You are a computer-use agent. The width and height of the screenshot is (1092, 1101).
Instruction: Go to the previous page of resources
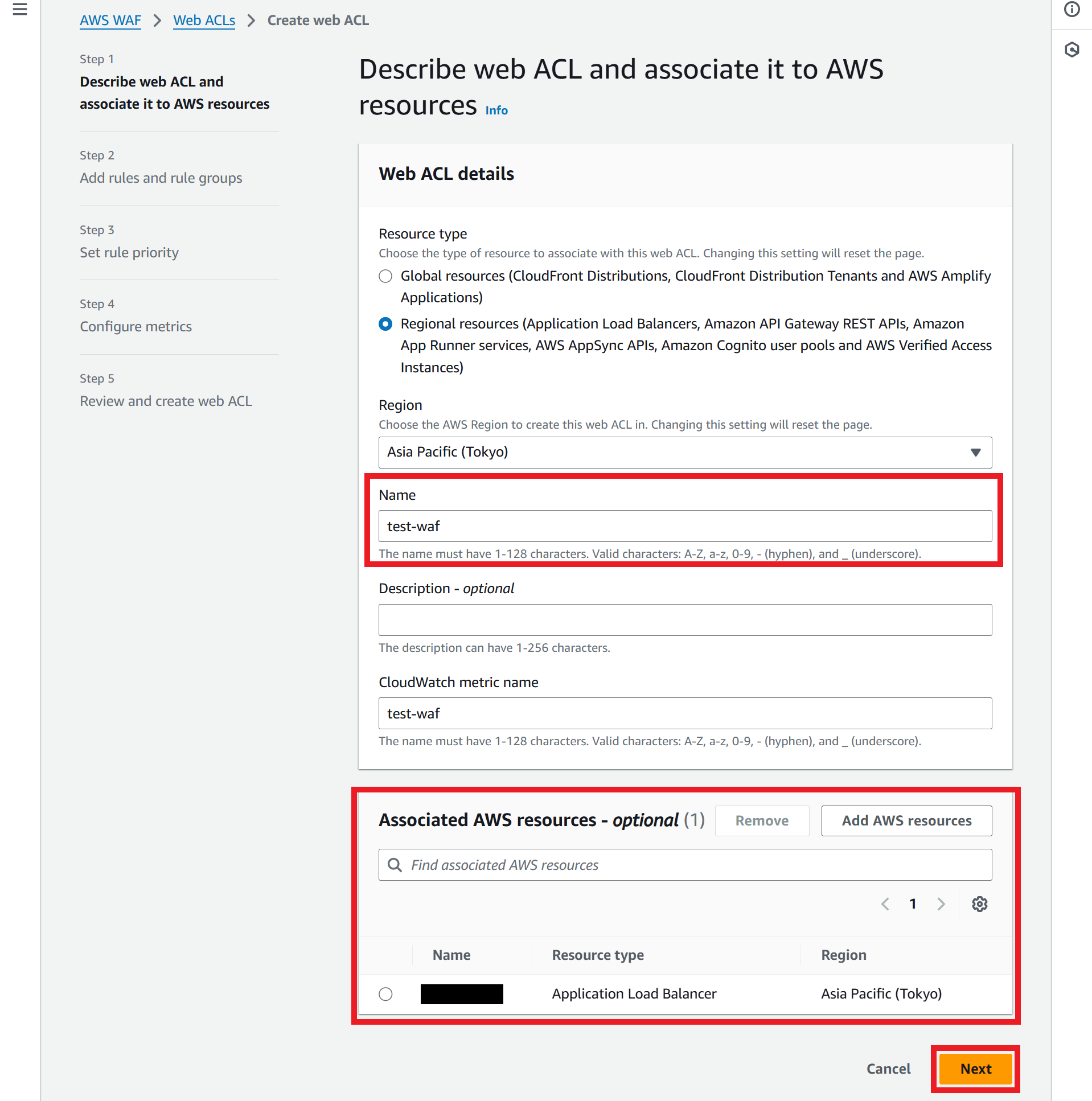[885, 904]
